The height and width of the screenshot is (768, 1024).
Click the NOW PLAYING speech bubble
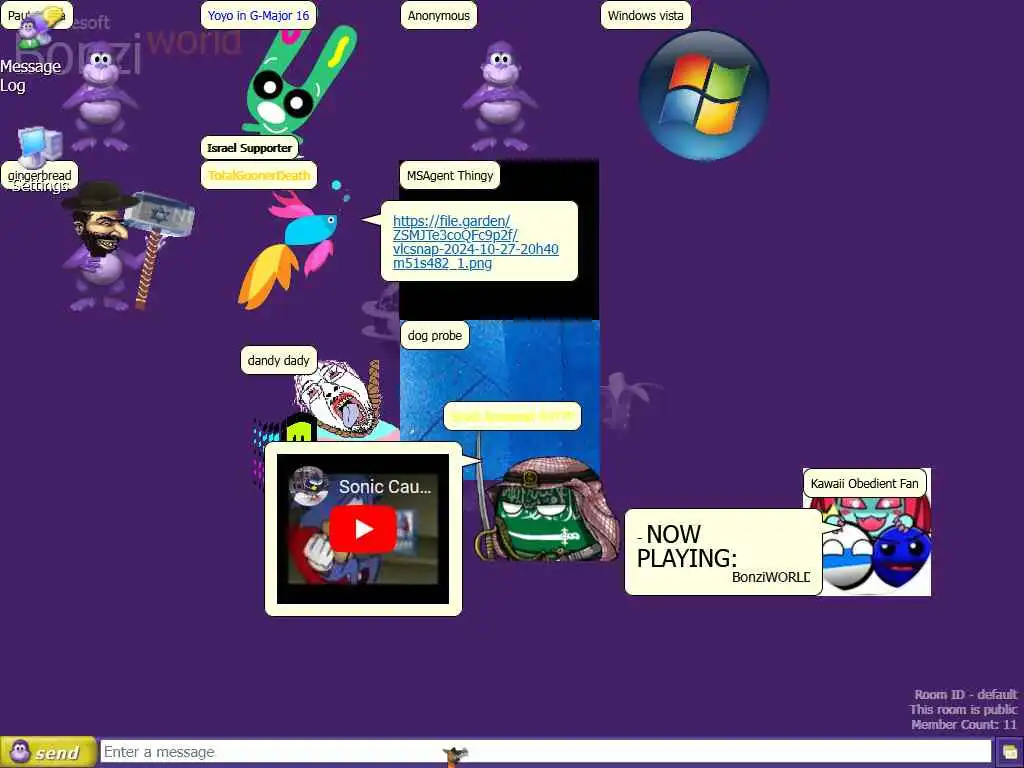[x=723, y=552]
